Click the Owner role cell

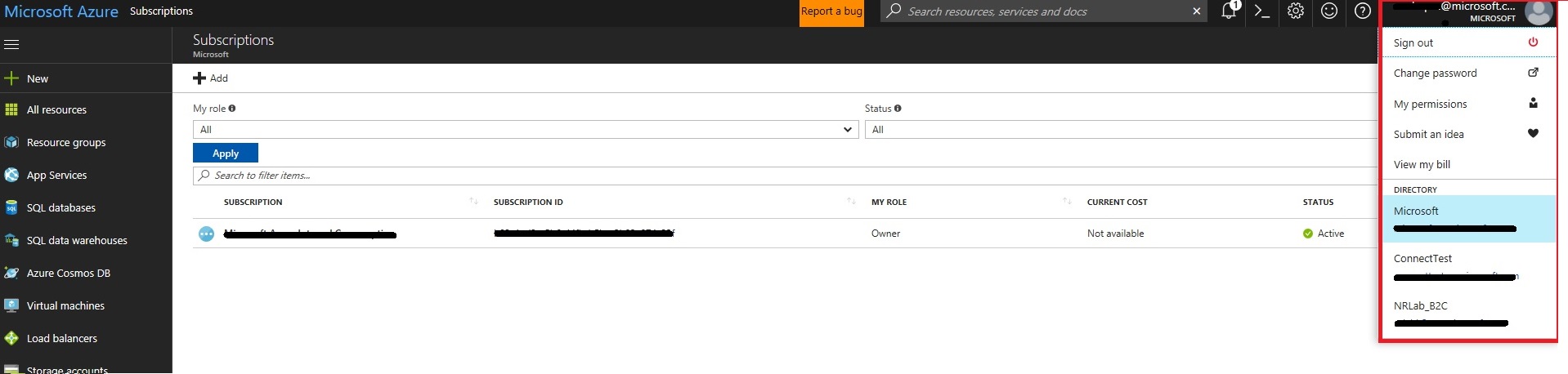(x=885, y=234)
